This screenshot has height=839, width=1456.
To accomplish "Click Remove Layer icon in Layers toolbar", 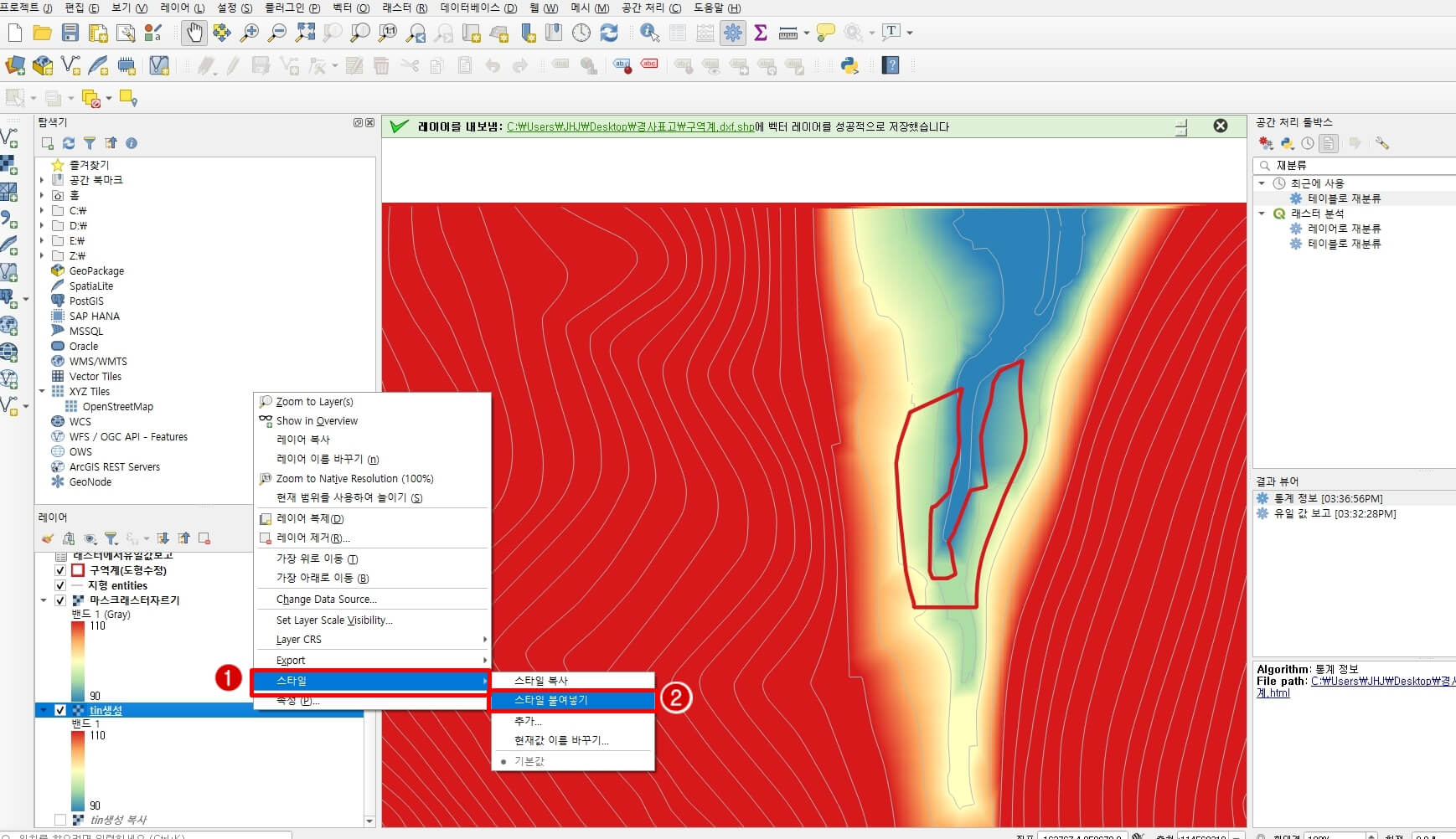I will (x=204, y=538).
